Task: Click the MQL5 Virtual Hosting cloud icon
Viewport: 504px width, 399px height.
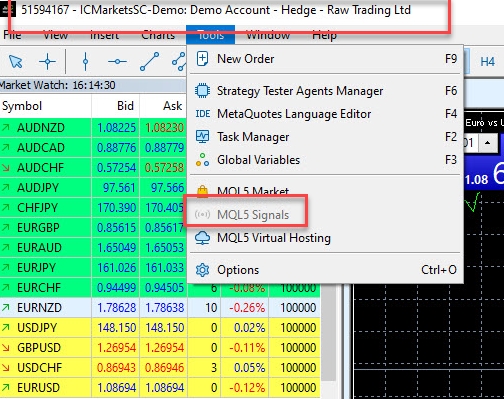Action: [x=202, y=238]
